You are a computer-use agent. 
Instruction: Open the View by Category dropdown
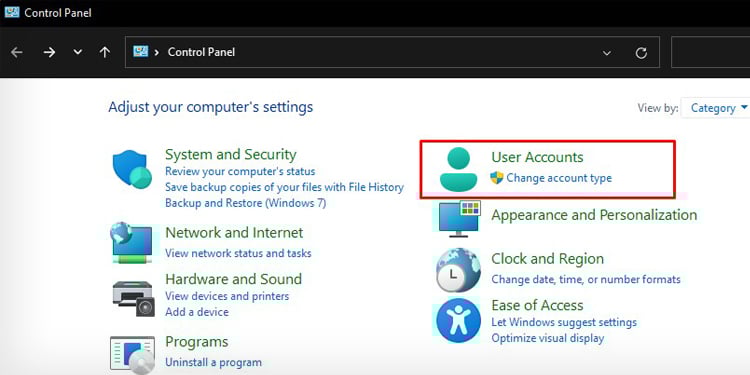point(715,108)
